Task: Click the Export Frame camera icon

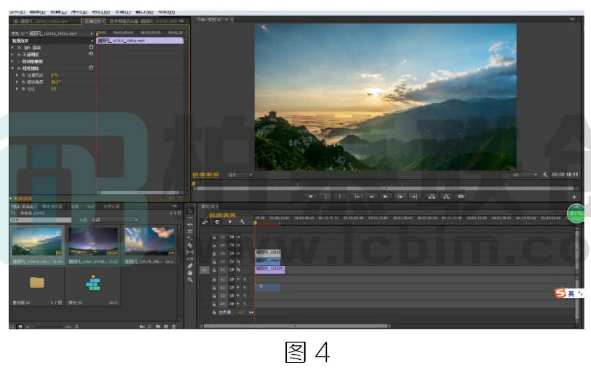Action: pyautogui.click(x=461, y=197)
